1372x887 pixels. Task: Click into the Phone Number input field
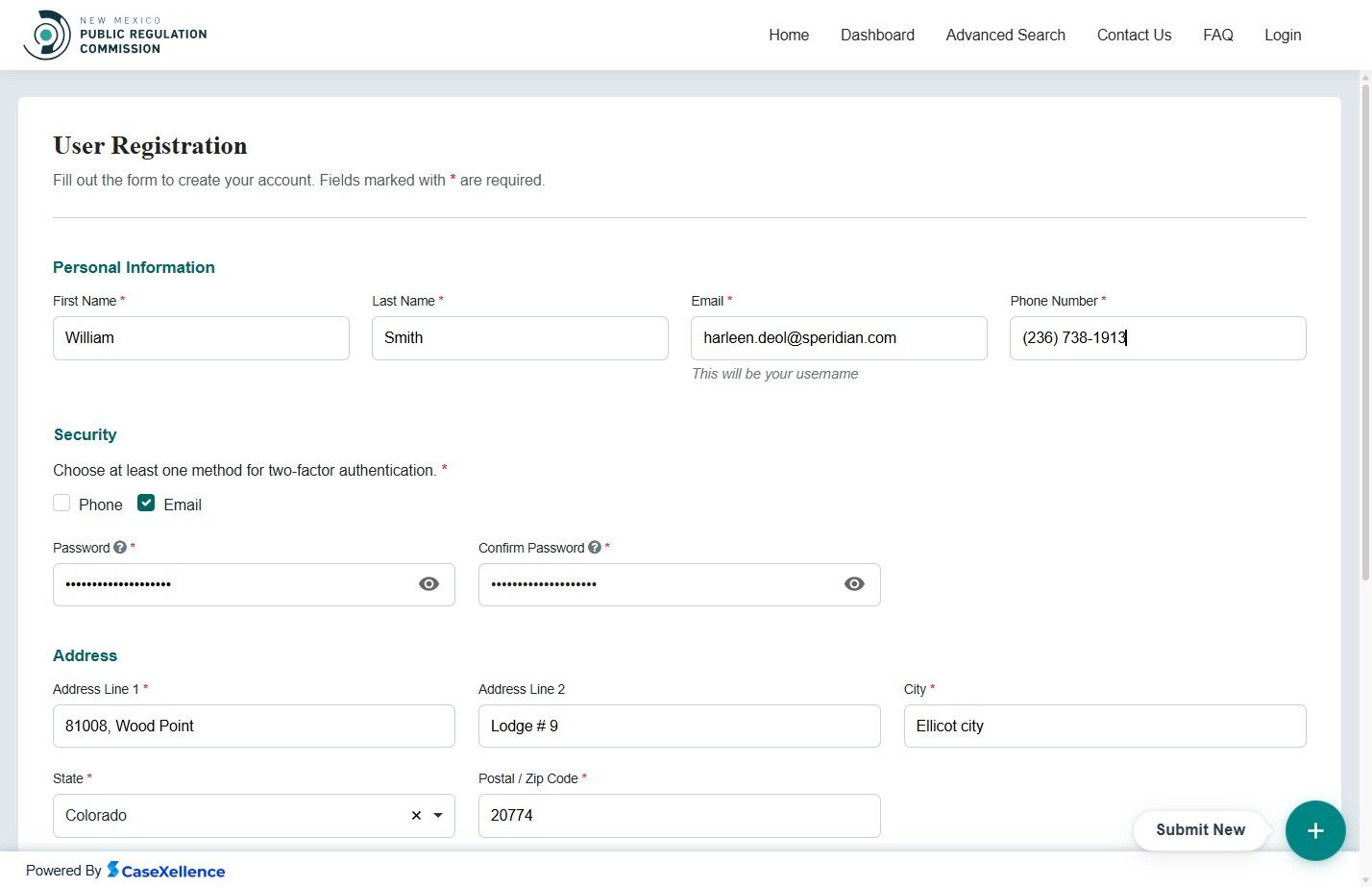point(1157,337)
